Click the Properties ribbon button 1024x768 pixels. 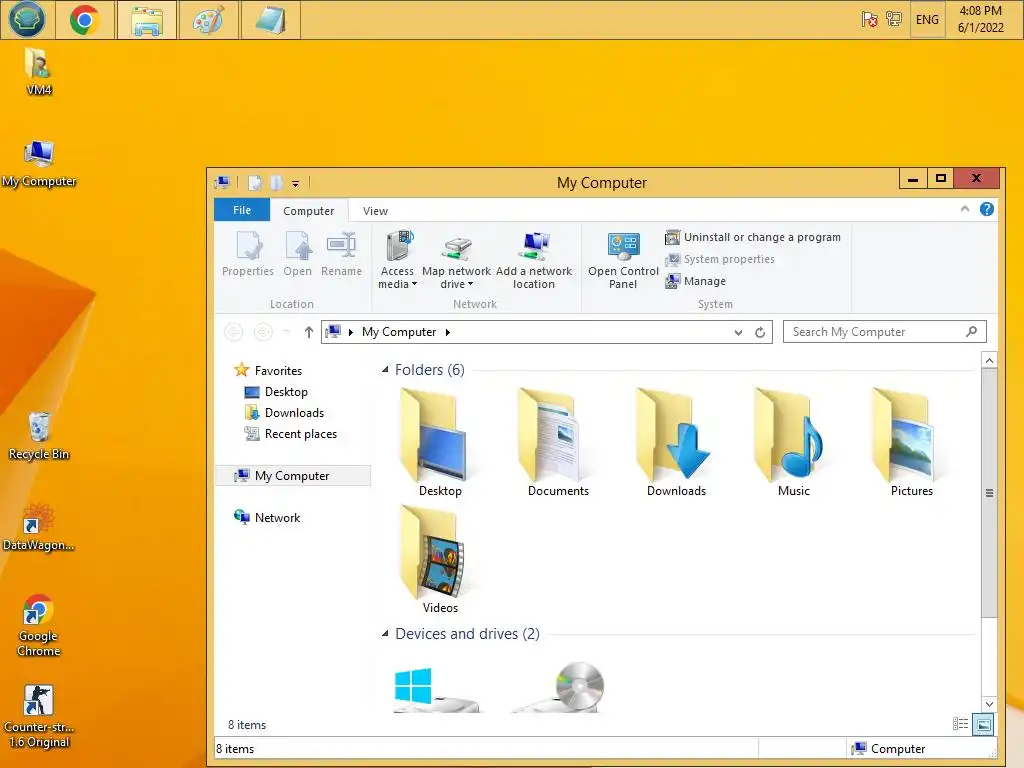click(248, 255)
